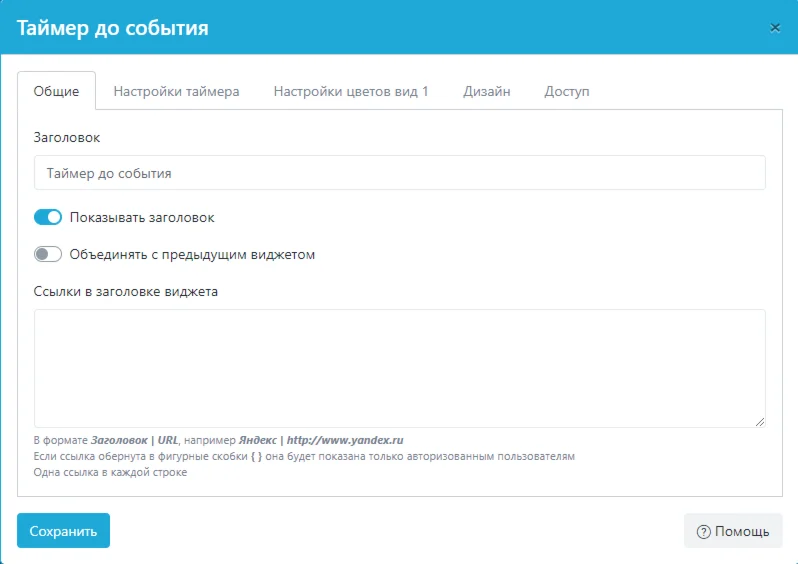
Task: Click the textarea resize handle corner
Action: (760, 421)
